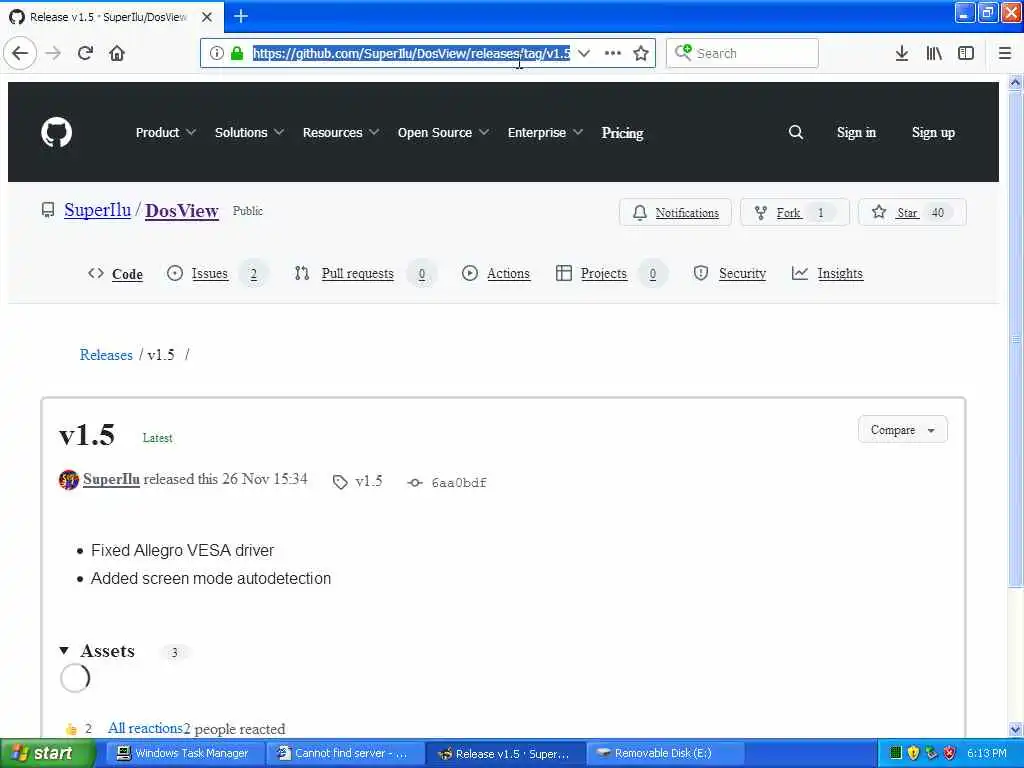
Task: Switch to the Code tab
Action: point(116,274)
